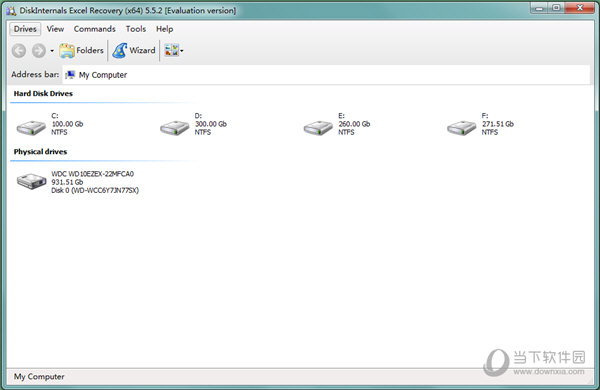Minimize the Excel Recovery window

pos(540,8)
